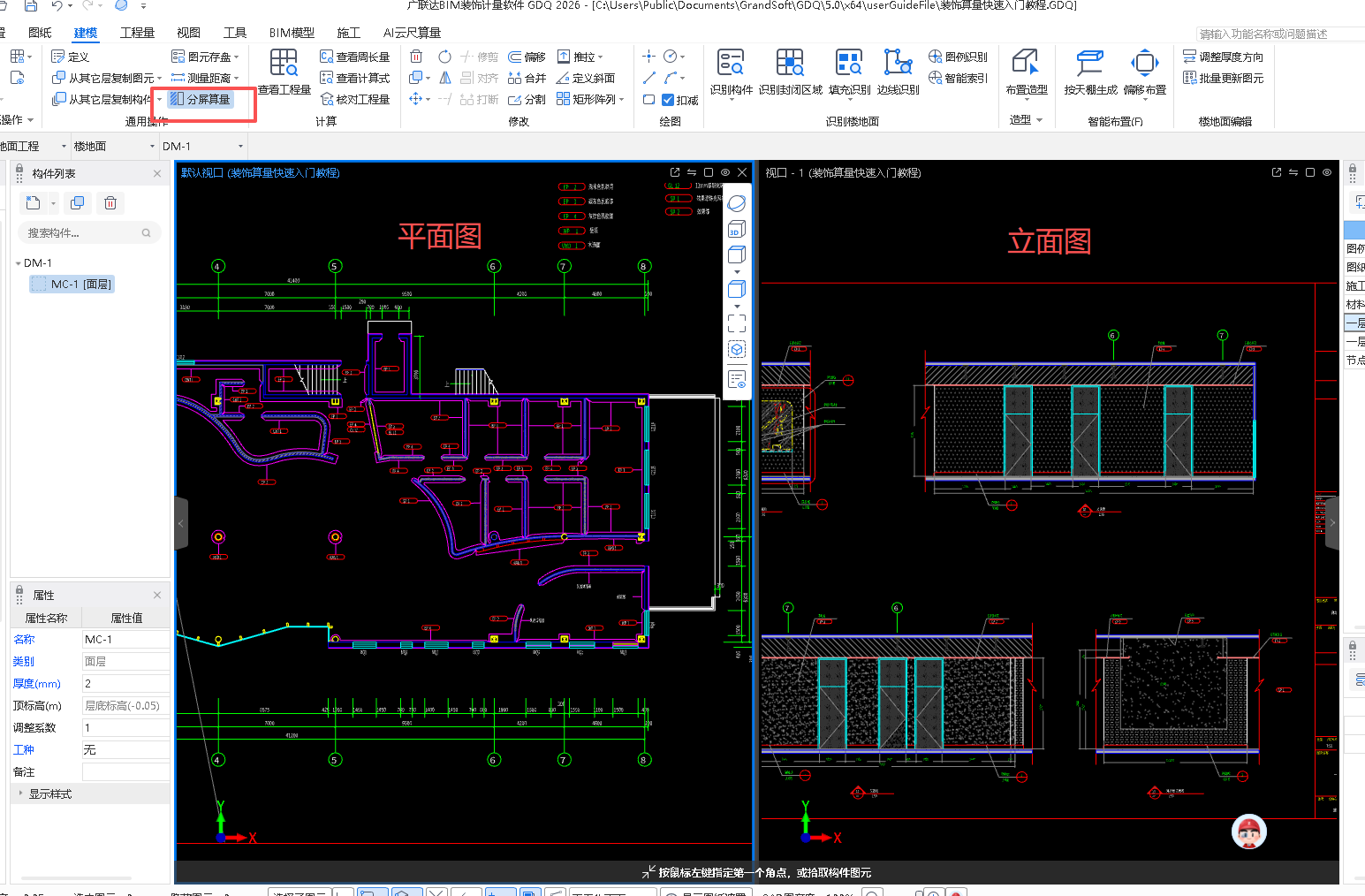Toggle eye visibility icon in 默认视口 header

tap(725, 172)
